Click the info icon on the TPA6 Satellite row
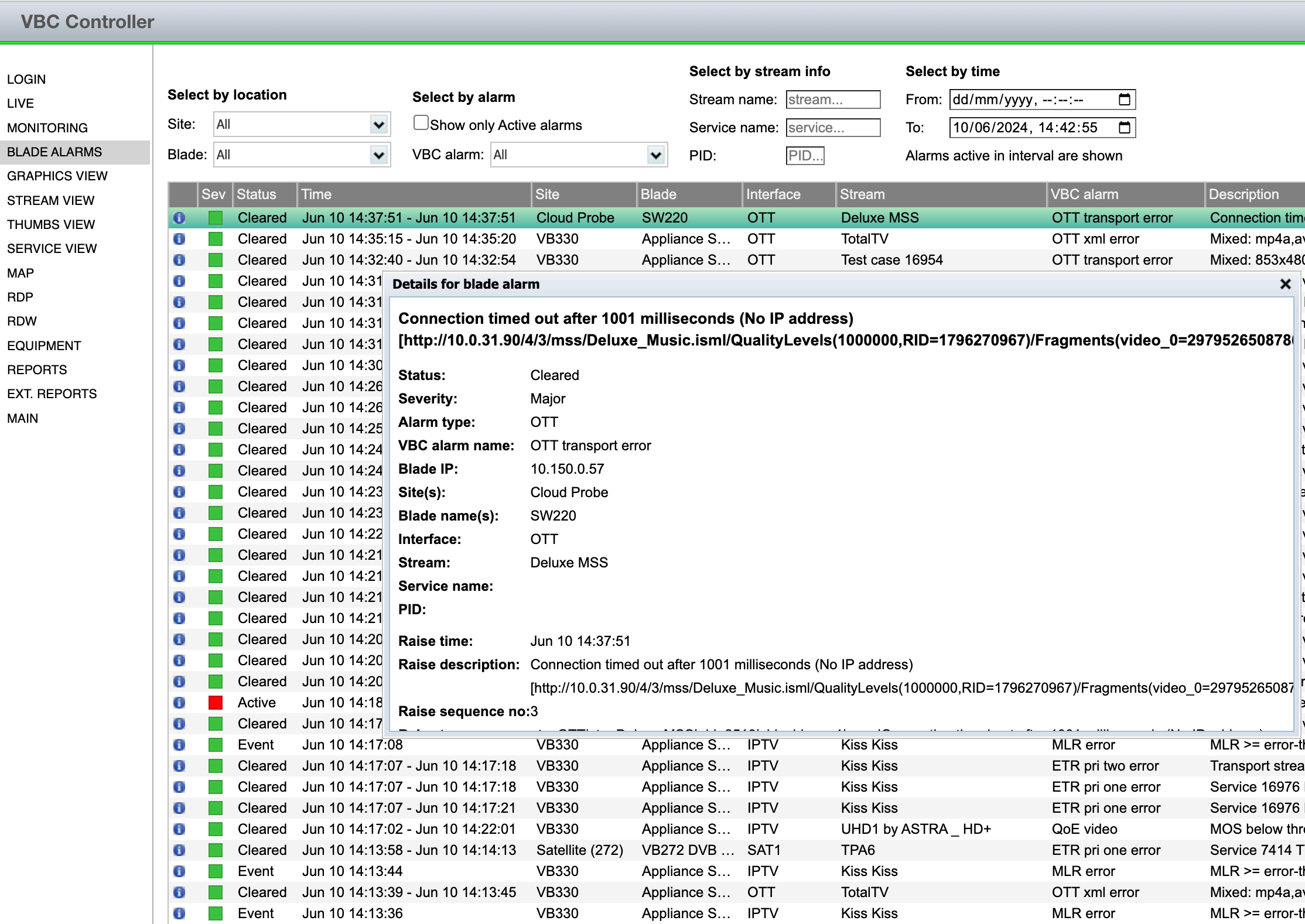The width and height of the screenshot is (1305, 924). tap(179, 850)
